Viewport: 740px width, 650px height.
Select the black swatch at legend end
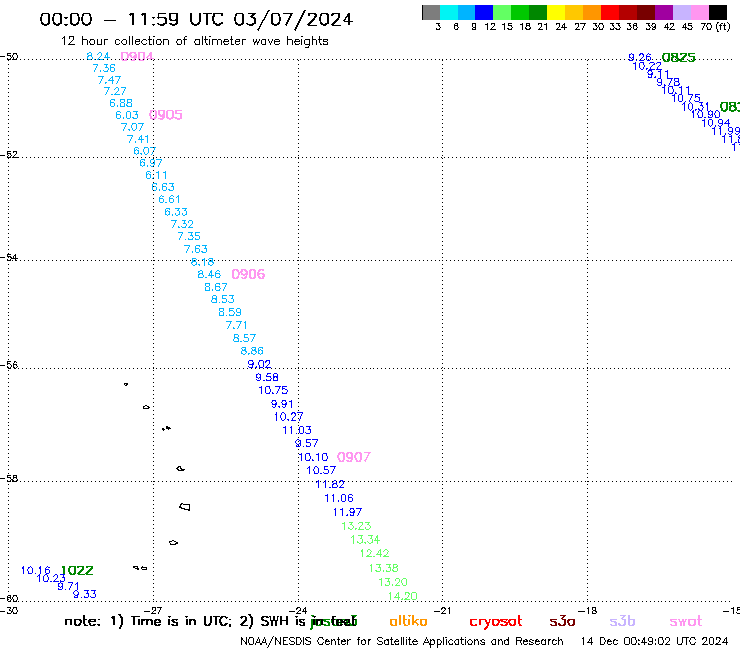[718, 12]
